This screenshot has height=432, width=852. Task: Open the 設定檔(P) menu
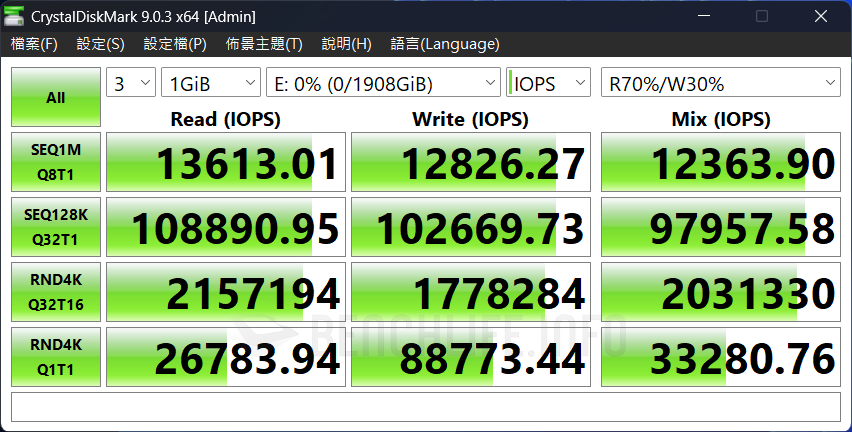pos(175,44)
